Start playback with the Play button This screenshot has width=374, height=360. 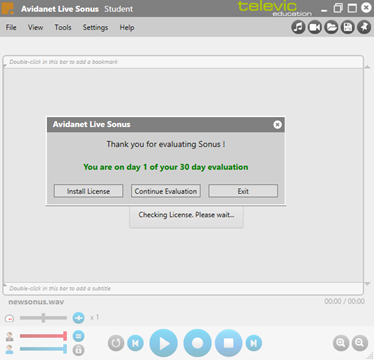pyautogui.click(x=163, y=343)
